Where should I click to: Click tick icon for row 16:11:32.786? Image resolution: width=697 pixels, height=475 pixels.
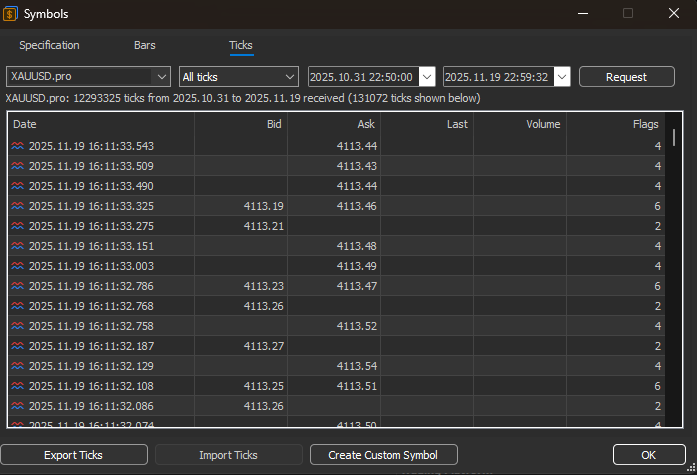(x=17, y=286)
